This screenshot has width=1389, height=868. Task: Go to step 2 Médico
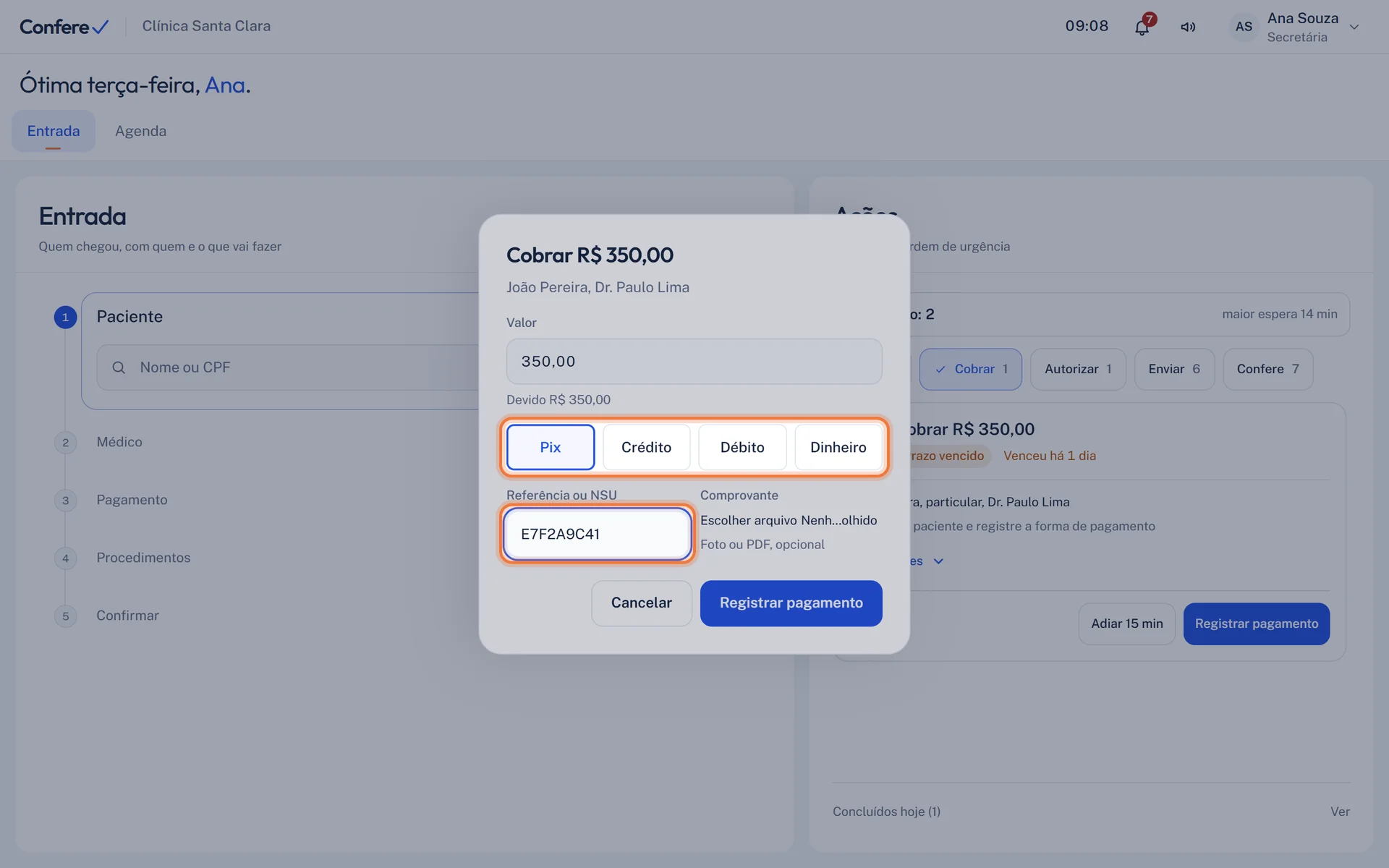tap(119, 442)
